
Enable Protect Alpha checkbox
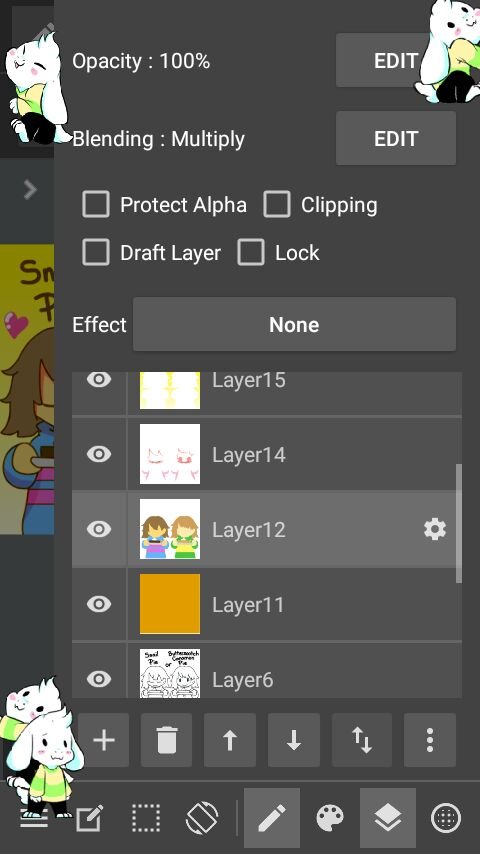[96, 204]
